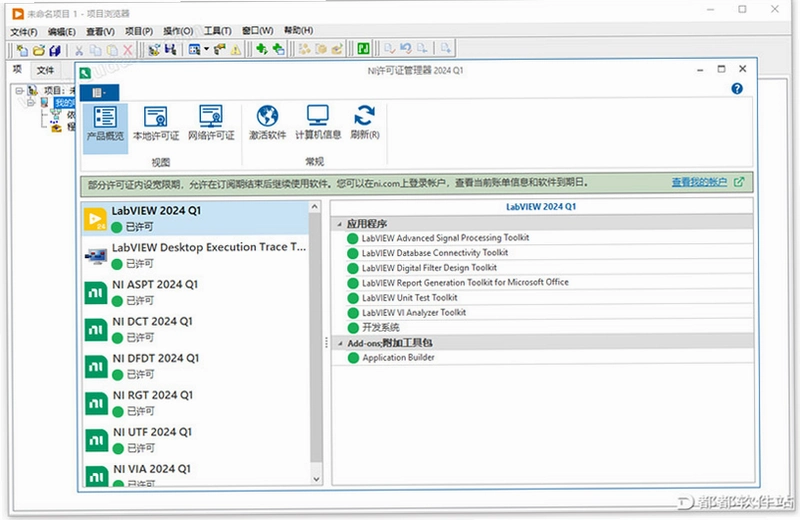
Task: Open the 窗口(W) menu
Action: pyautogui.click(x=257, y=31)
